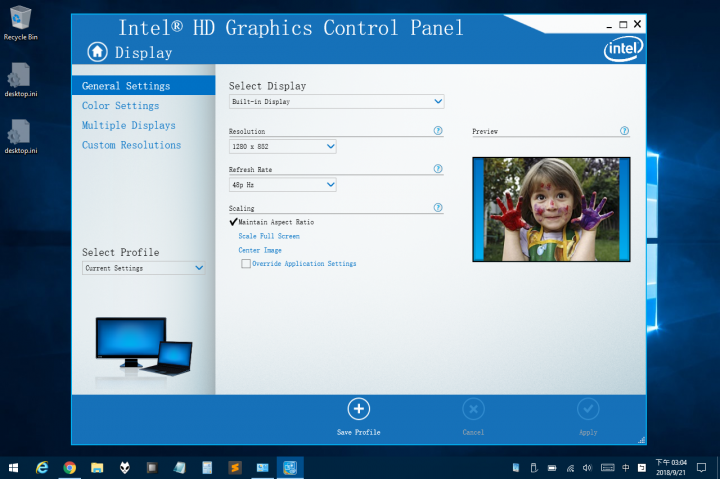Image resolution: width=720 pixels, height=479 pixels.
Task: Minimize the Intel Graphics Control Panel window
Action: [x=609, y=25]
